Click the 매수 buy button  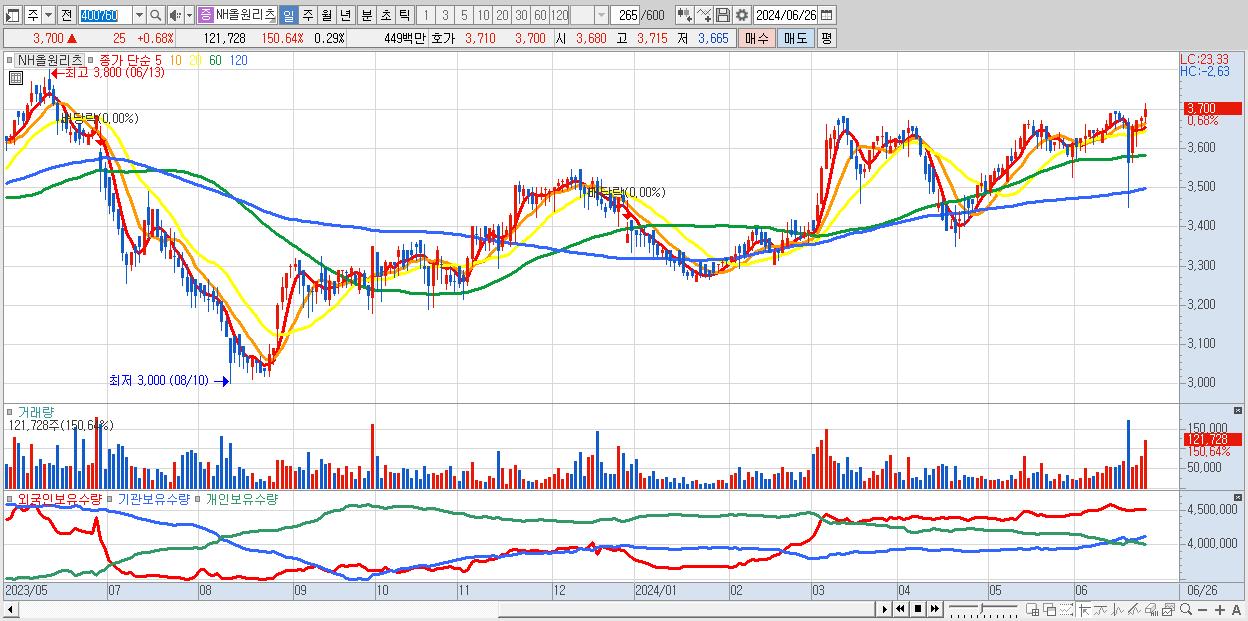(x=756, y=38)
